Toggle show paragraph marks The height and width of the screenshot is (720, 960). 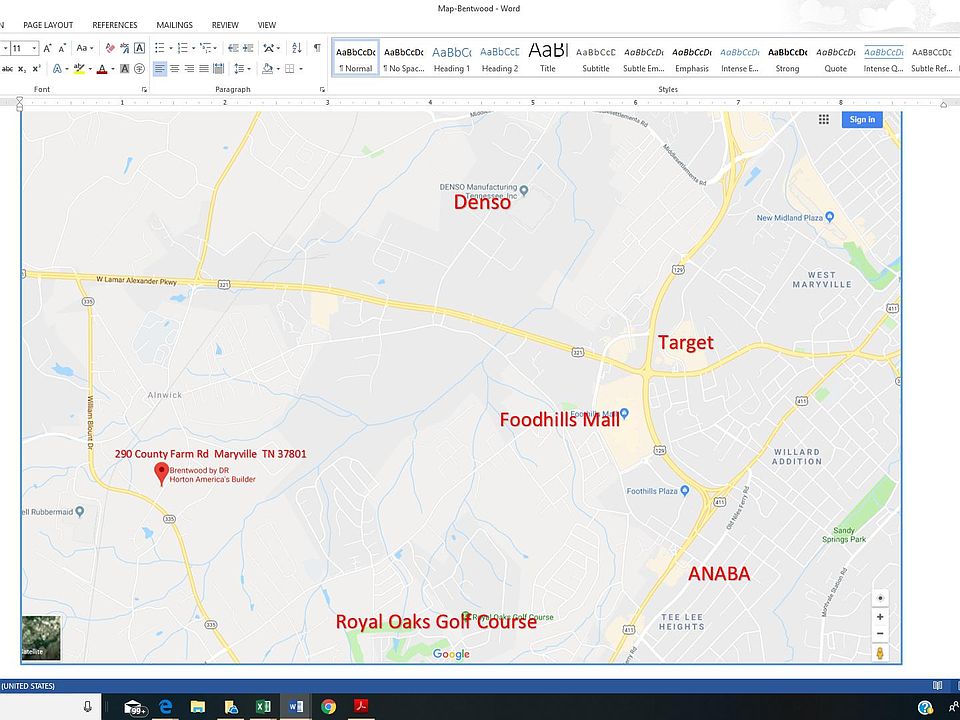click(317, 48)
